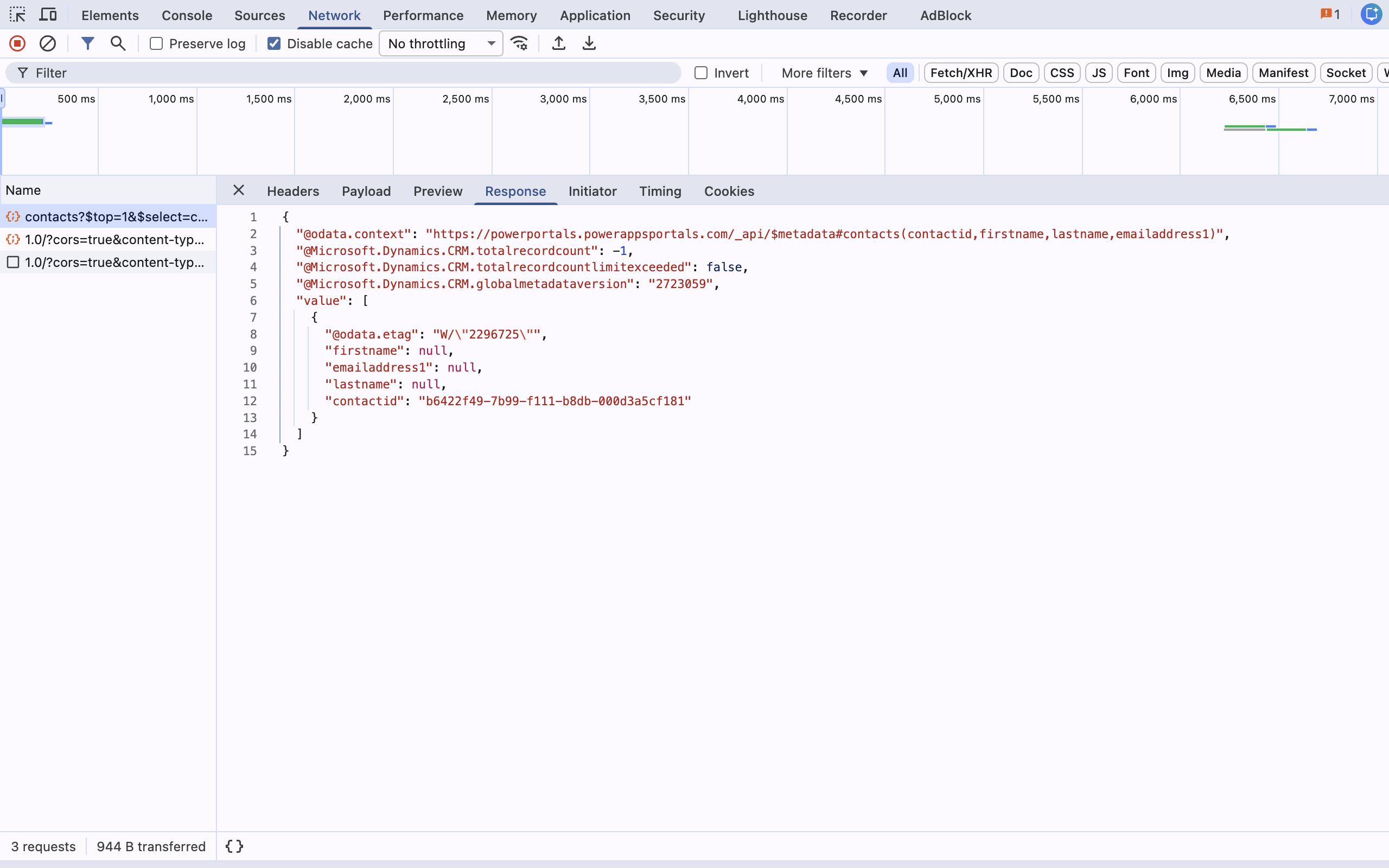Switch to the Preview tab
The image size is (1389, 868).
point(438,191)
